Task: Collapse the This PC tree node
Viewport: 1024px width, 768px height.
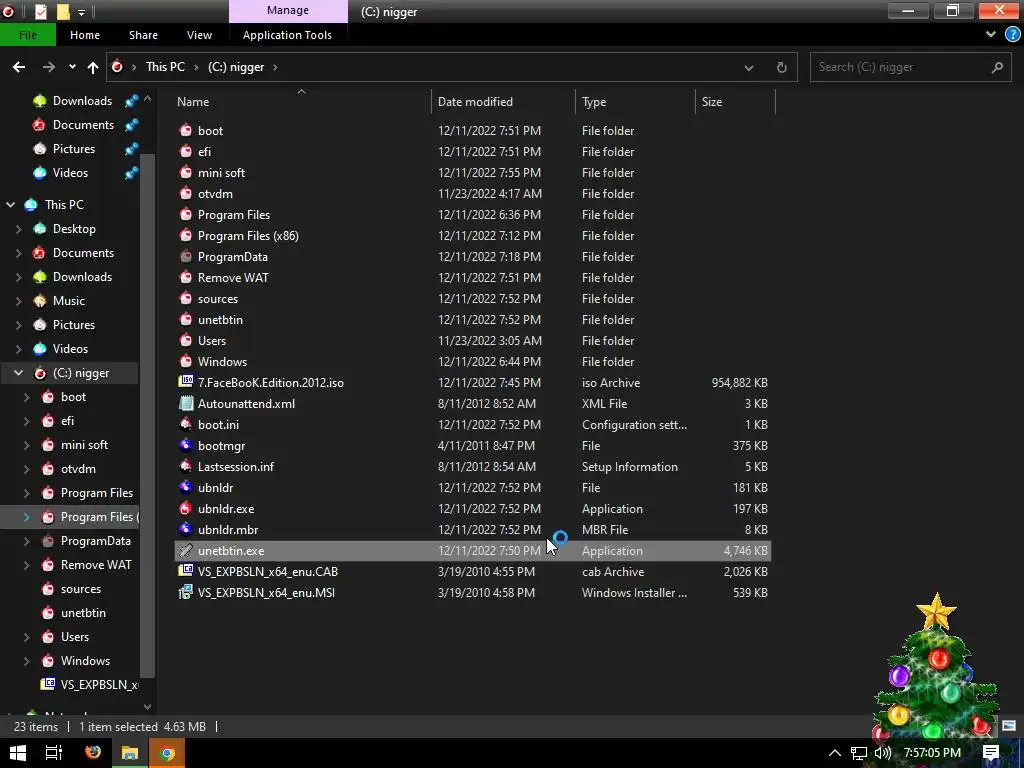Action: tap(10, 204)
